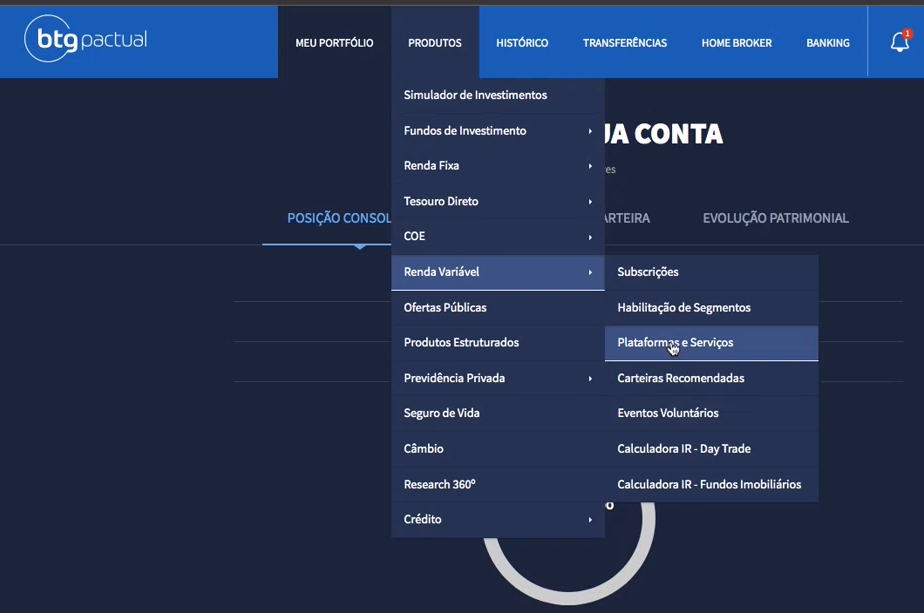Open Simulador de Investimentos
Image resolution: width=924 pixels, height=613 pixels.
tap(498, 95)
